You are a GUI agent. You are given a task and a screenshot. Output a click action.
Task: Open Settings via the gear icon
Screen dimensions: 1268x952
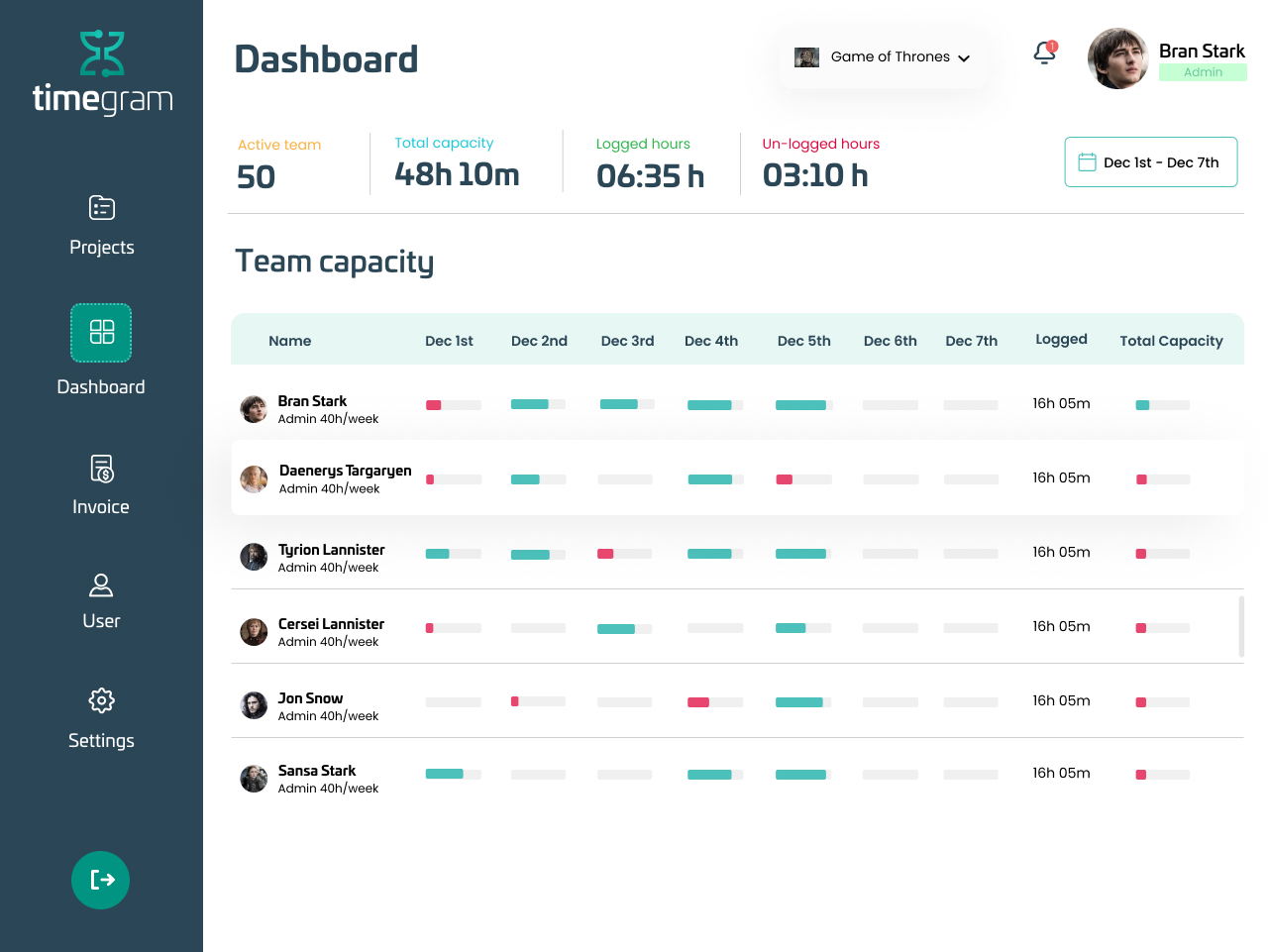[101, 700]
